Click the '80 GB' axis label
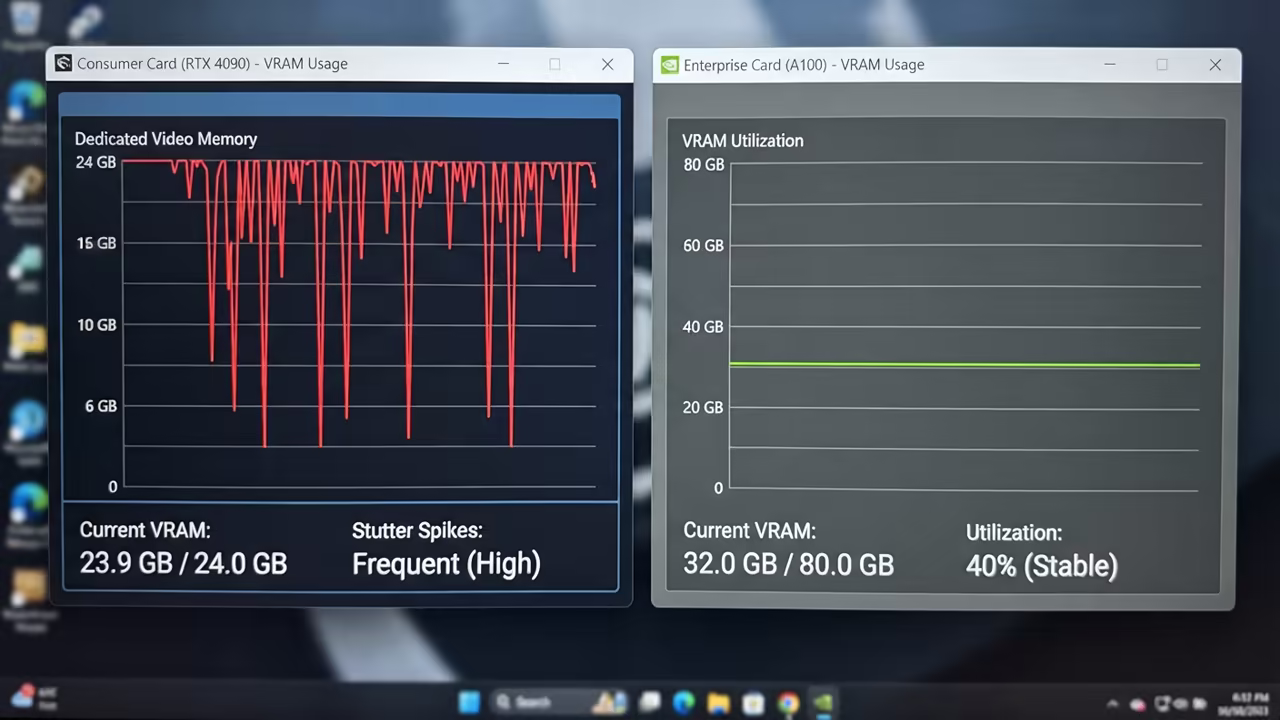 point(704,165)
